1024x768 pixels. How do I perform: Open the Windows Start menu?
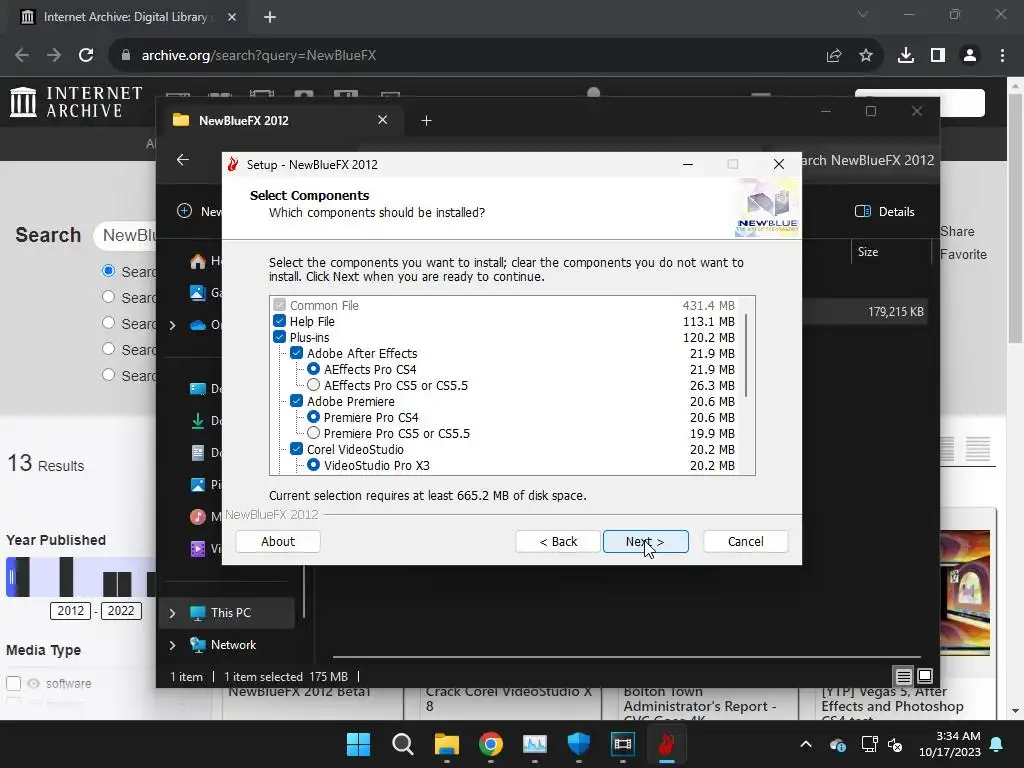coord(359,744)
